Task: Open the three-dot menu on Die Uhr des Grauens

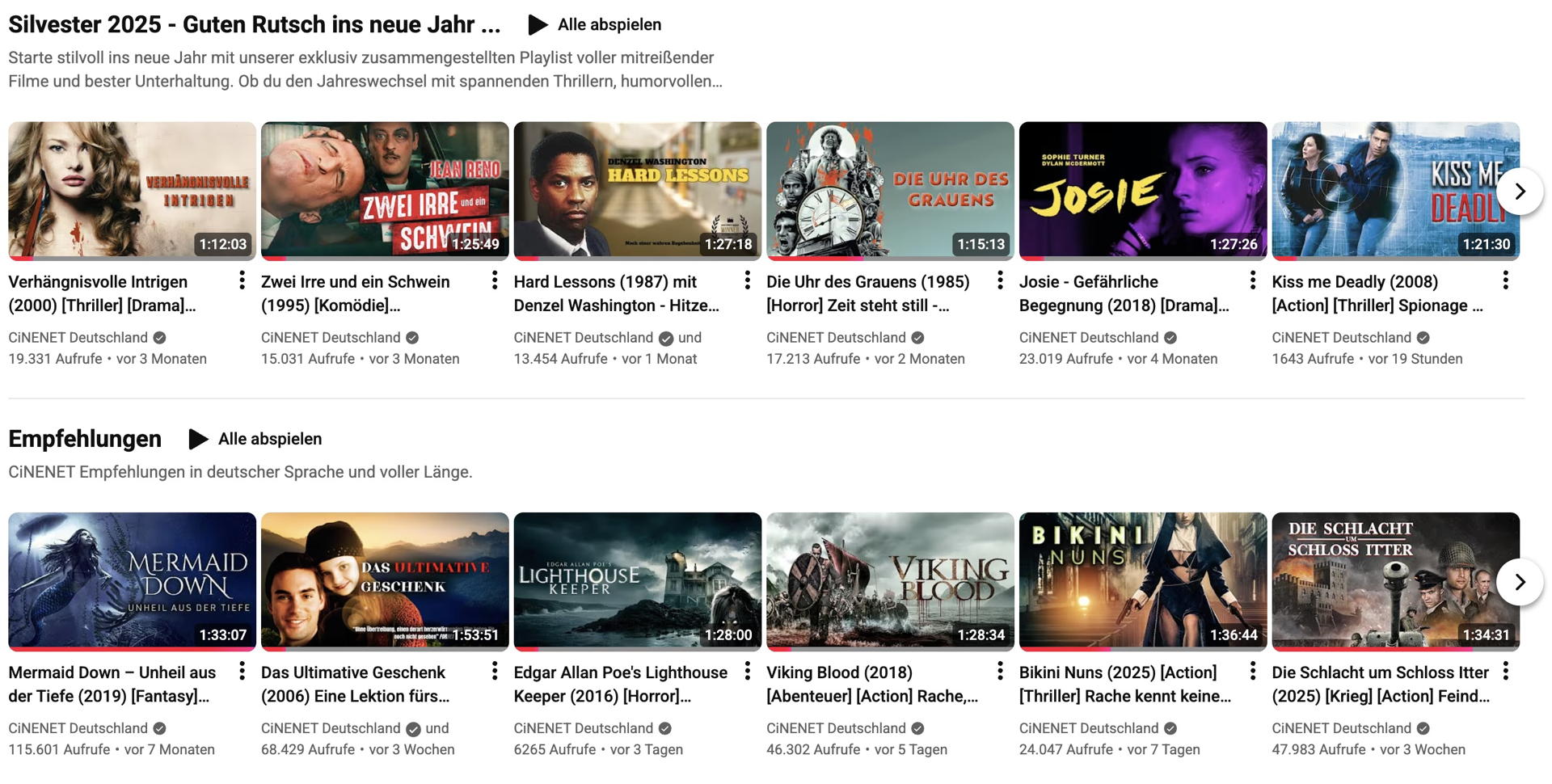Action: pos(1000,280)
